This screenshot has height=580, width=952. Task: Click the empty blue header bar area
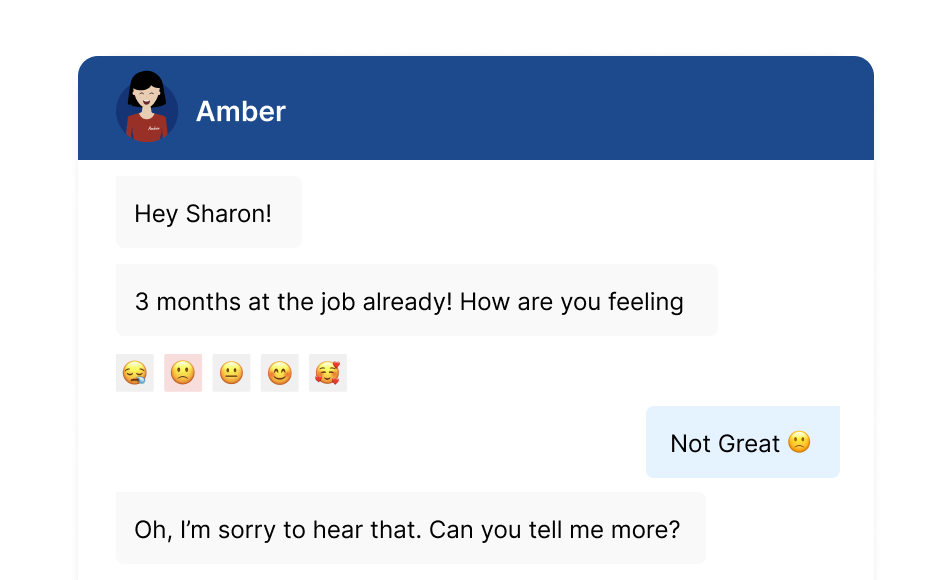(577, 108)
